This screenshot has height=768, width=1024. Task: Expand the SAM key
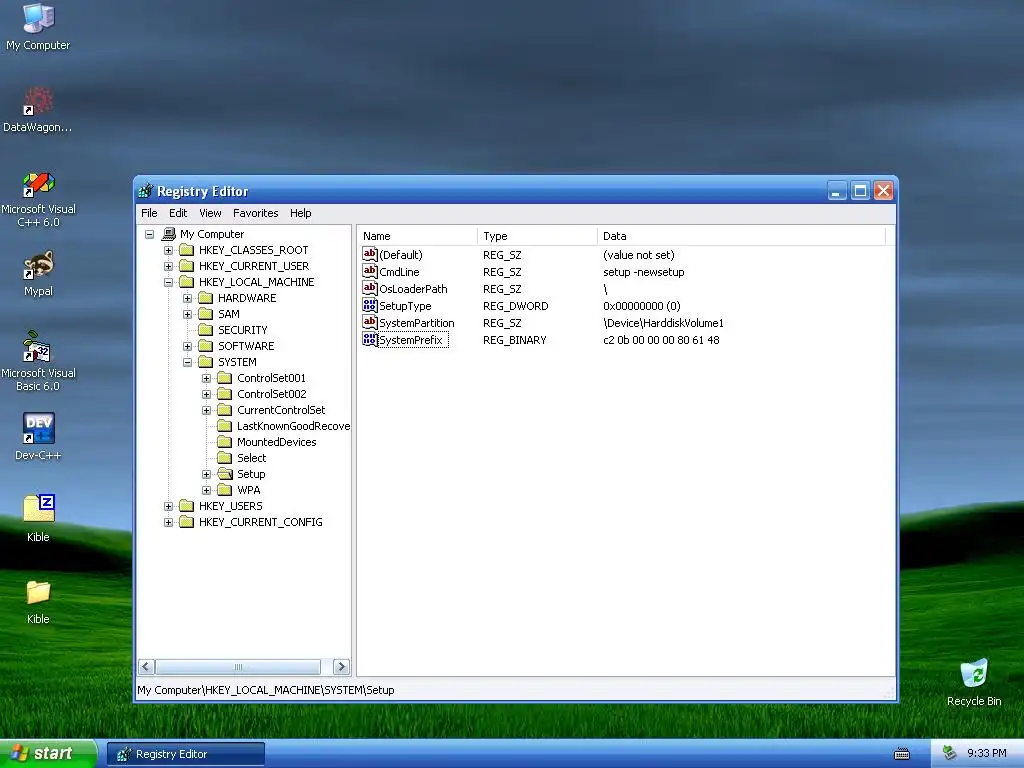[187, 314]
